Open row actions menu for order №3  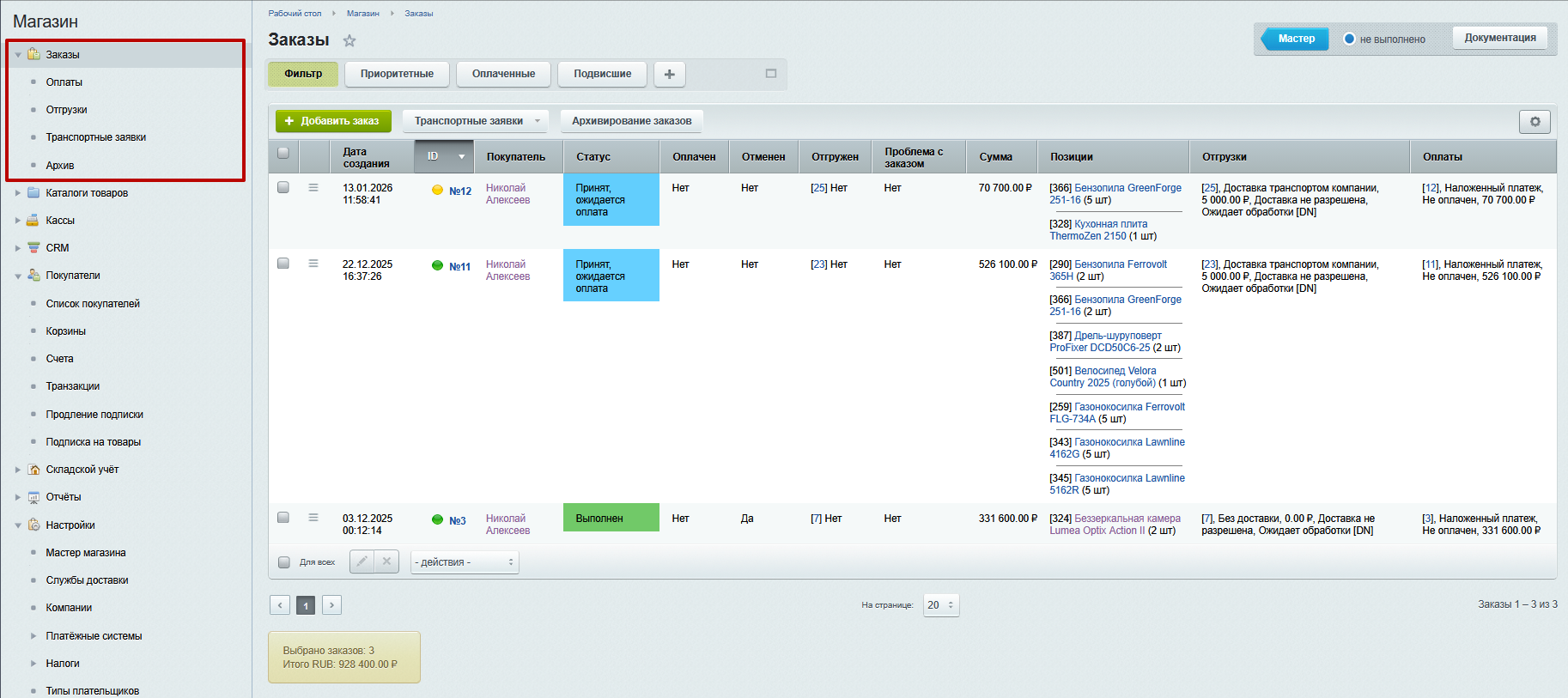pos(313,518)
